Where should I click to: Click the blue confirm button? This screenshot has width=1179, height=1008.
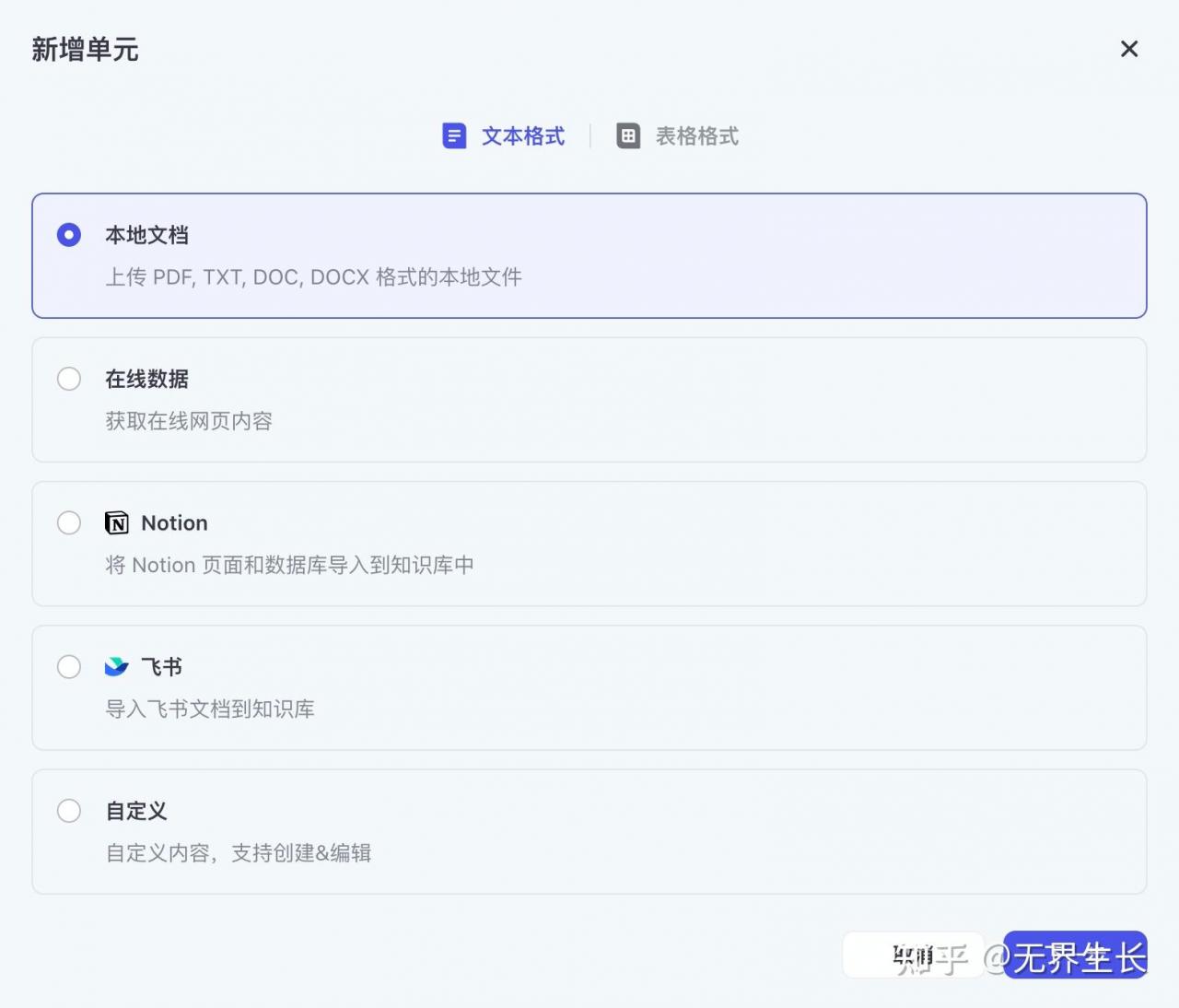click(x=1075, y=955)
